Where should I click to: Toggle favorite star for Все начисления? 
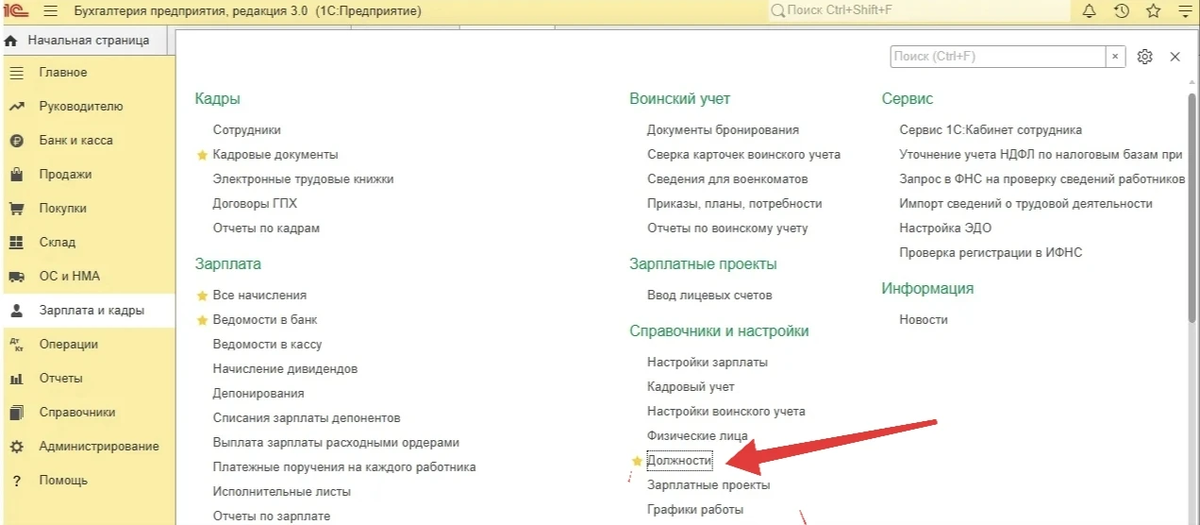pos(202,296)
